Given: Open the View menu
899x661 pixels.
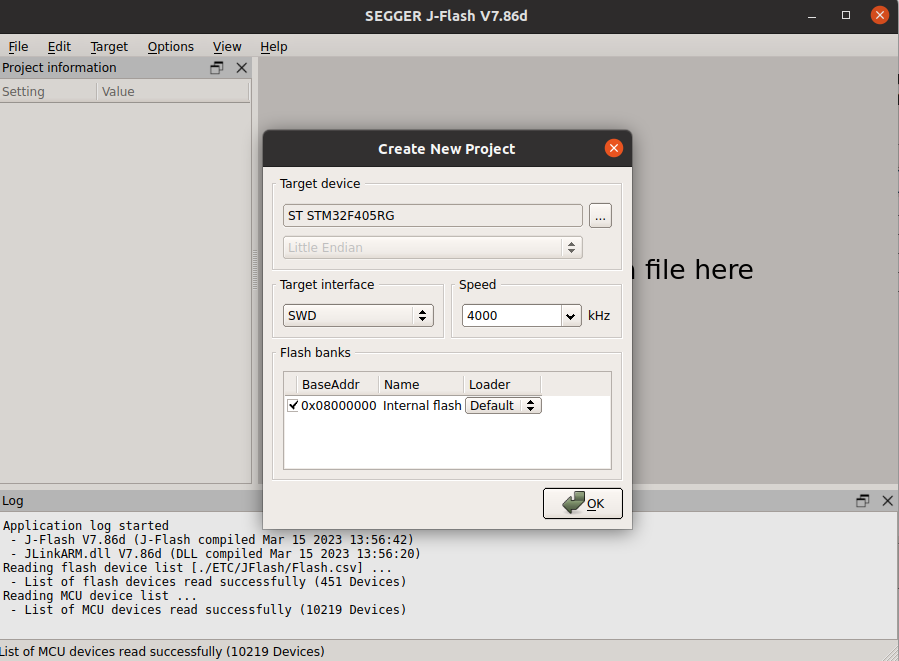Looking at the screenshot, I should click(x=227, y=46).
